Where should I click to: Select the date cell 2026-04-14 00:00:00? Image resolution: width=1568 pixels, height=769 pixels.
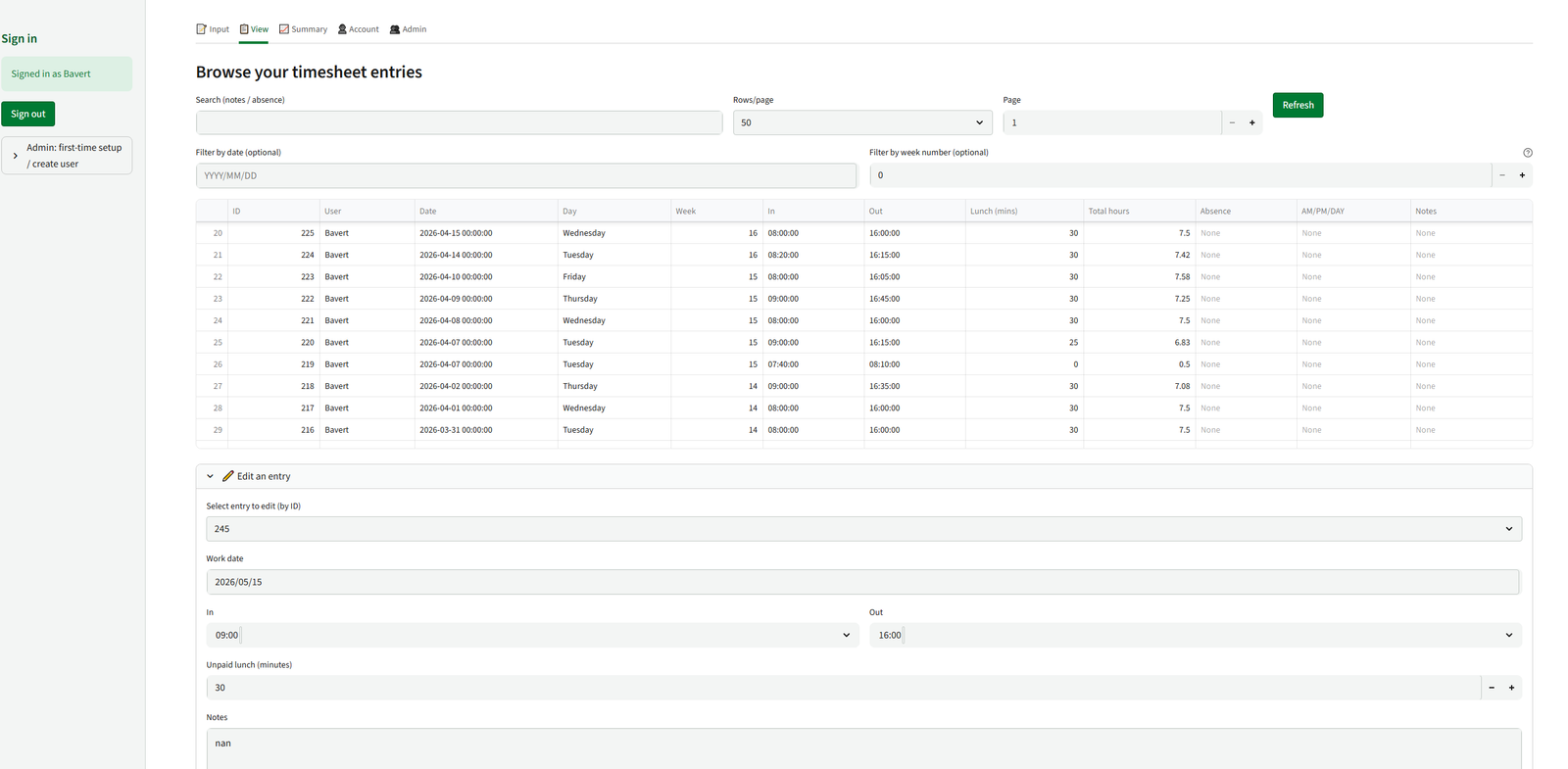point(486,255)
